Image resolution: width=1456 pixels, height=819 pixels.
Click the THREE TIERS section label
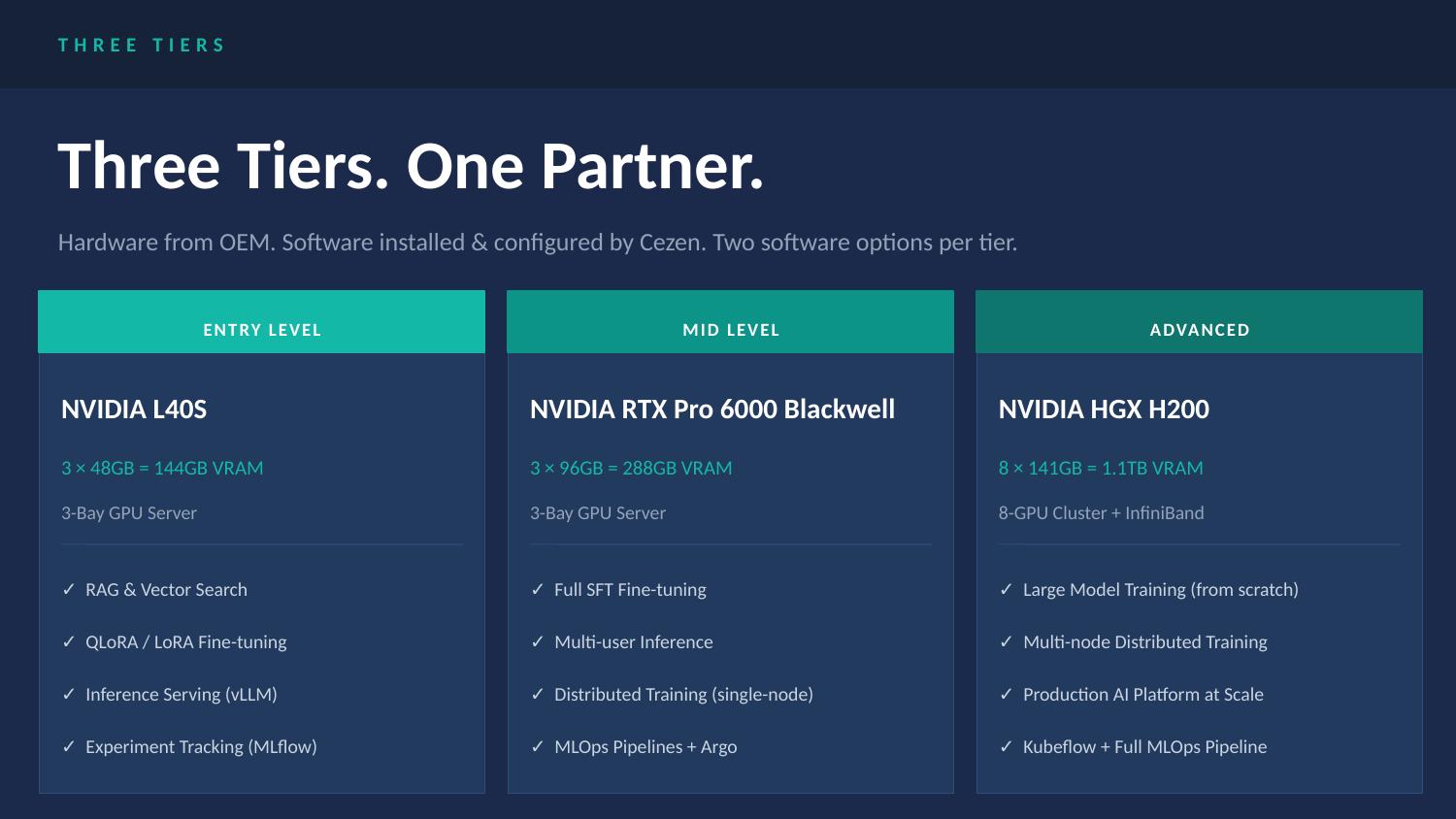142,45
